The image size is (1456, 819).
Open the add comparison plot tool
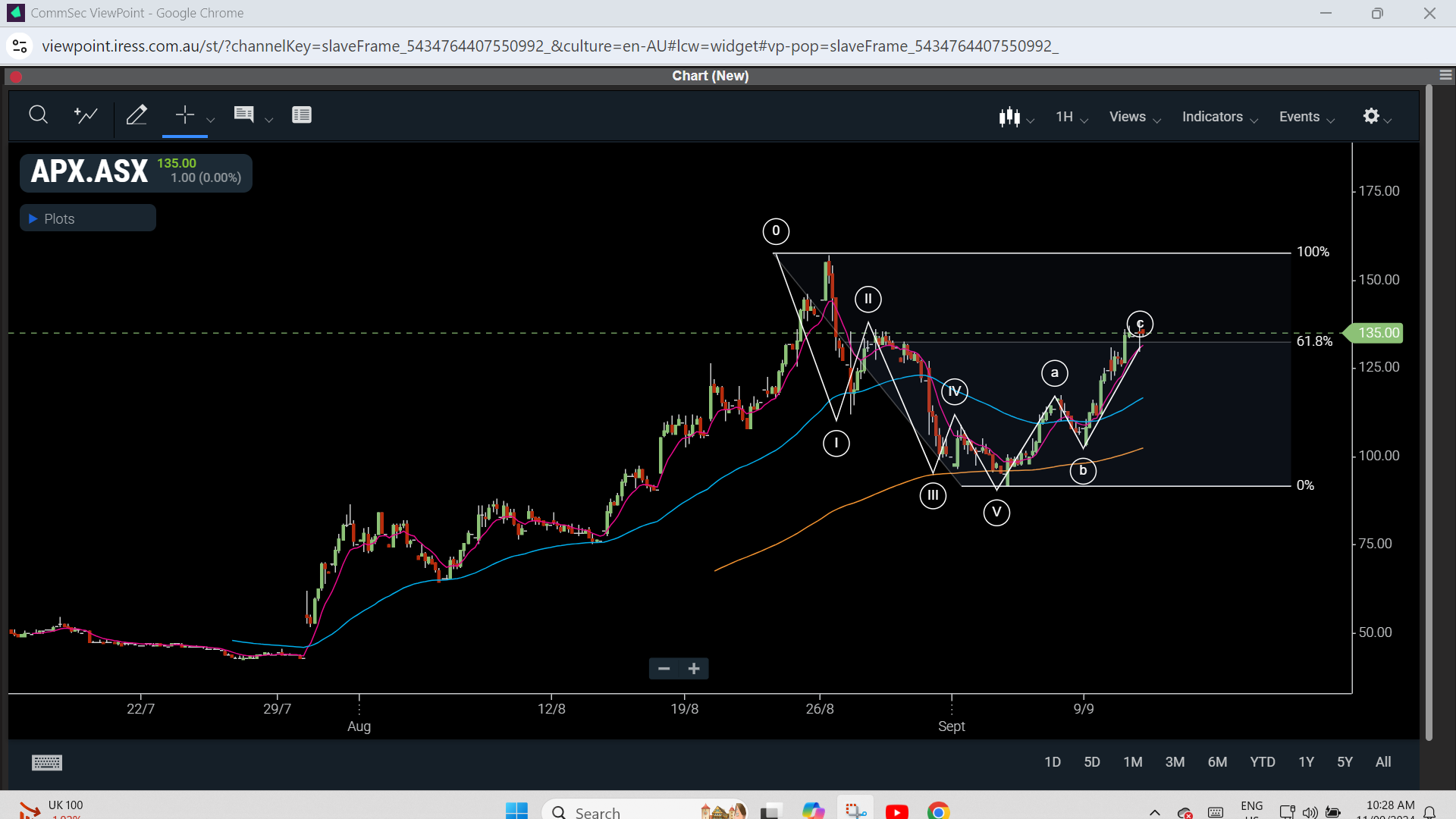point(86,115)
